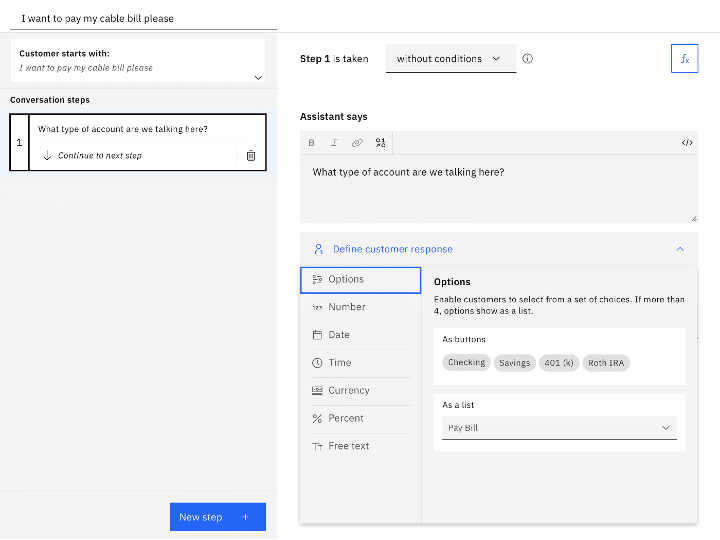720x540 pixels.
Task: Click the Roth IRA button option
Action: [606, 363]
